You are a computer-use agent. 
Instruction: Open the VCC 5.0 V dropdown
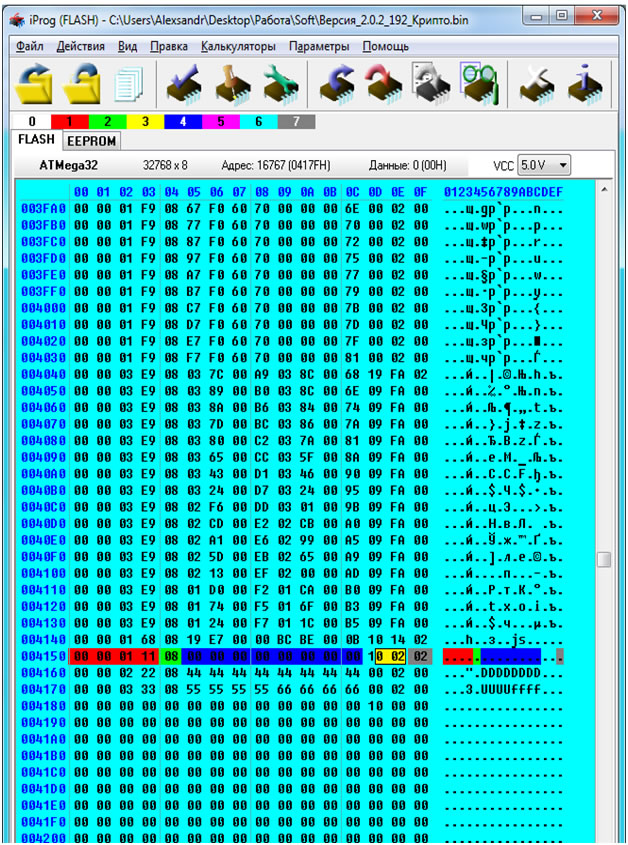click(544, 165)
